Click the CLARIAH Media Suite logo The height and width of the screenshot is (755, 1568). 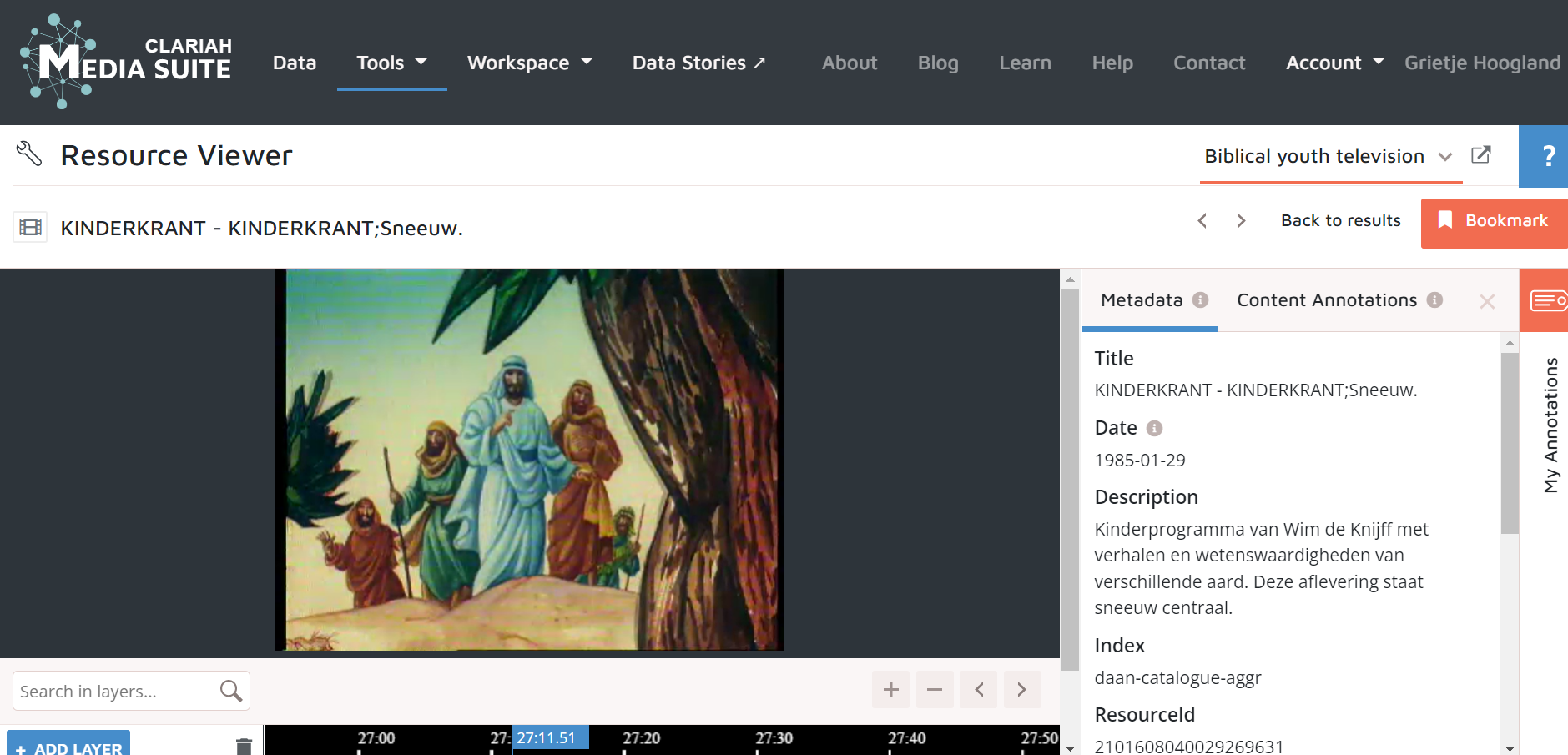125,62
